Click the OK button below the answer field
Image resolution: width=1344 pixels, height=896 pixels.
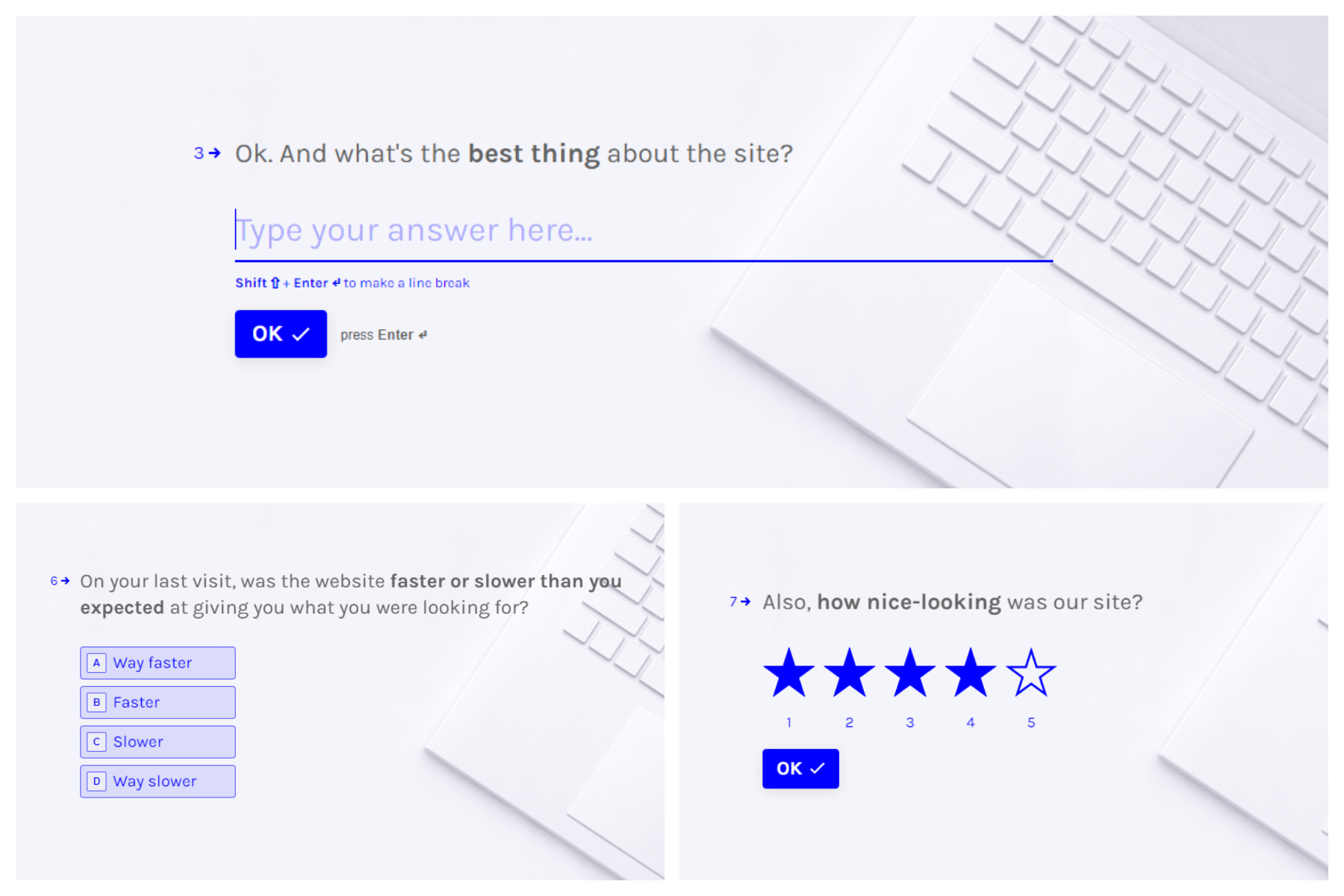pos(280,334)
